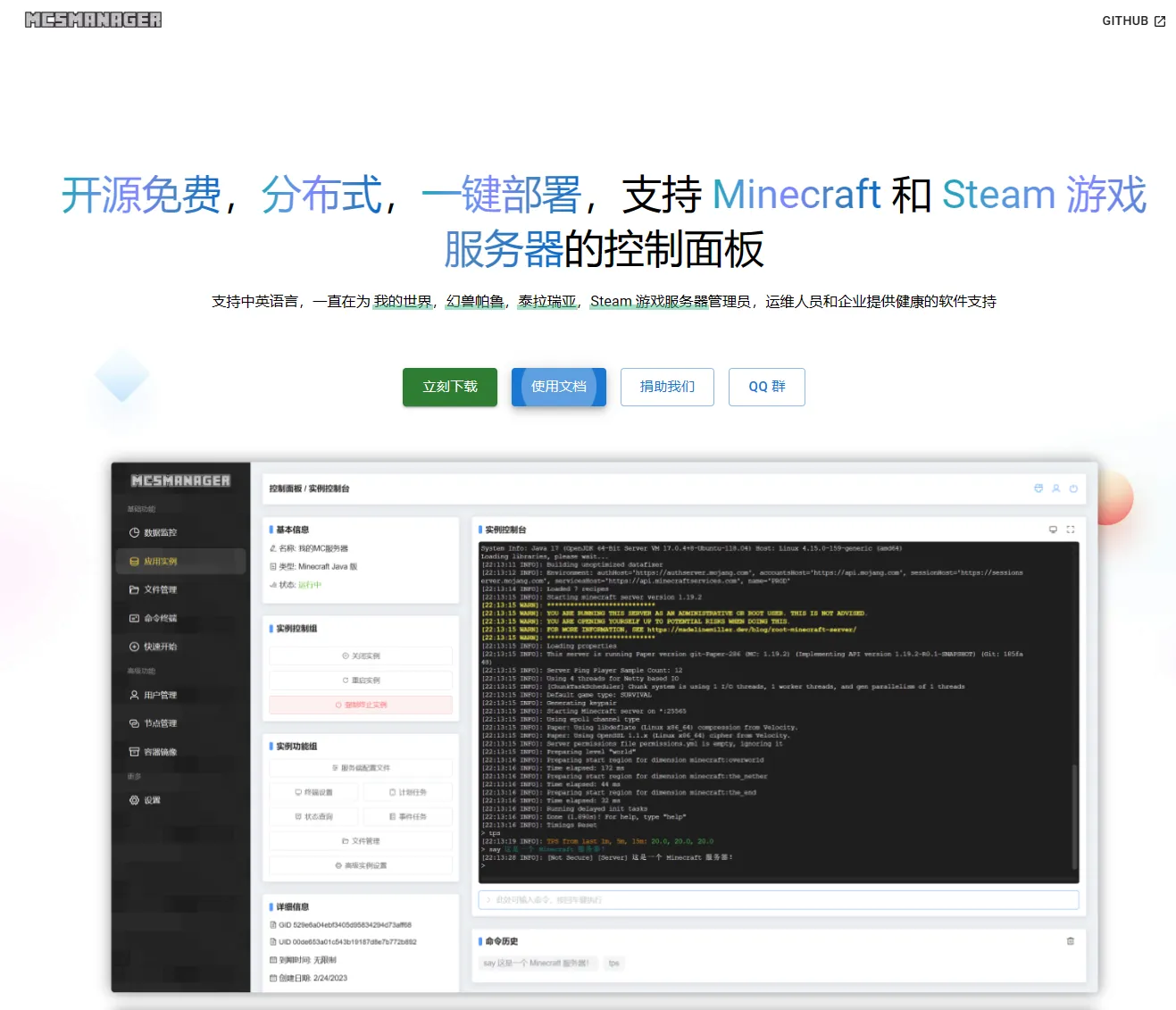Click the MCSMANAGER logo at page top
Viewport: 1176px width, 1010px height.
pyautogui.click(x=93, y=20)
